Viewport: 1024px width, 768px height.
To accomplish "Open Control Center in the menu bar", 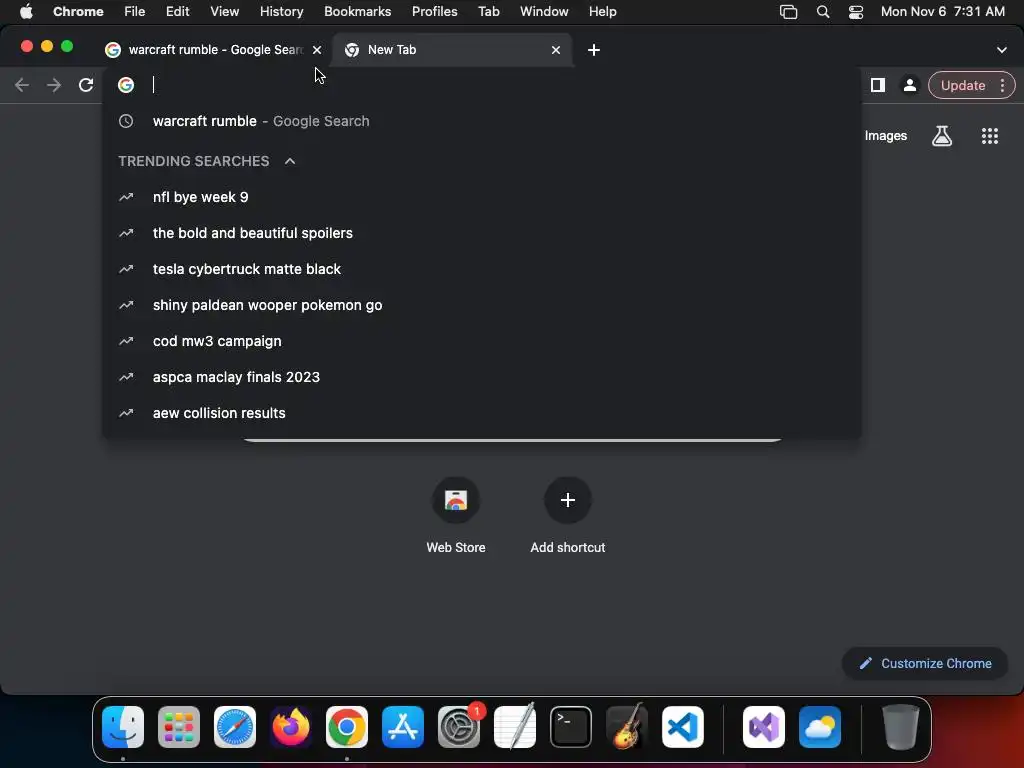I will point(856,12).
